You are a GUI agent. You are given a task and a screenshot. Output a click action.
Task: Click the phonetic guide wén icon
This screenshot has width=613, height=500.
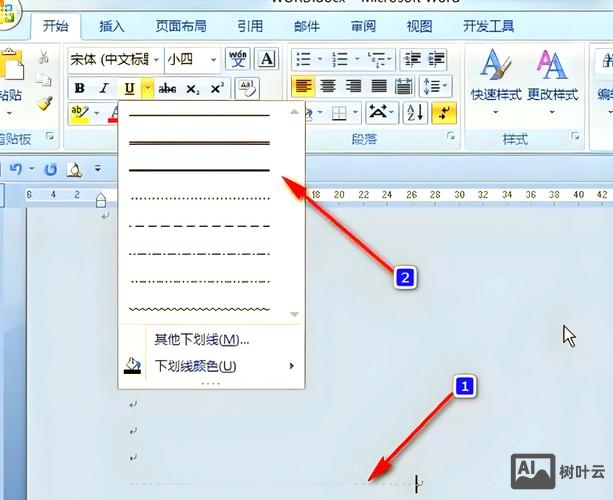coord(238,59)
